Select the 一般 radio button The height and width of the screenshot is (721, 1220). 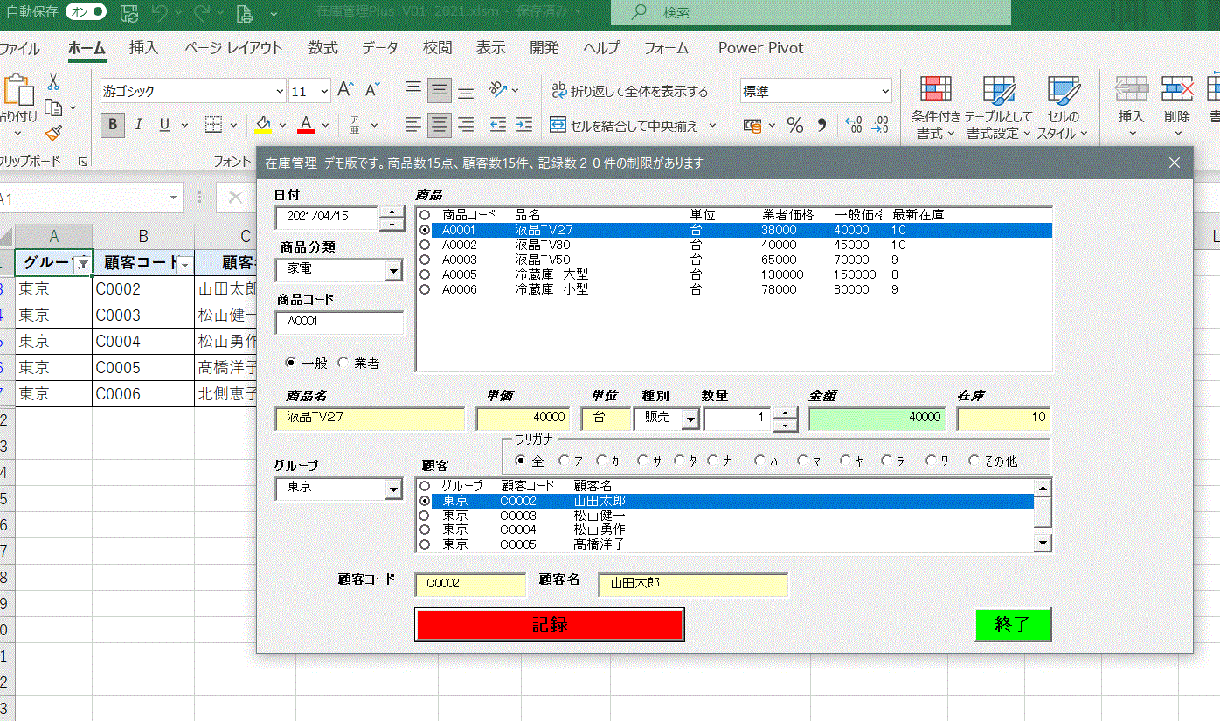coord(291,363)
